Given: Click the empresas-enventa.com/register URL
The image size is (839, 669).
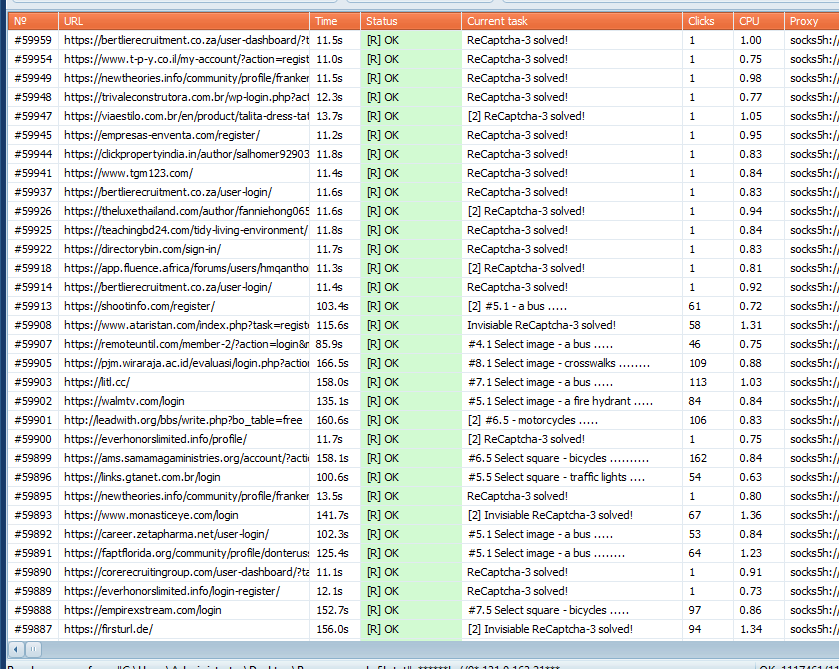Looking at the screenshot, I should point(162,135).
